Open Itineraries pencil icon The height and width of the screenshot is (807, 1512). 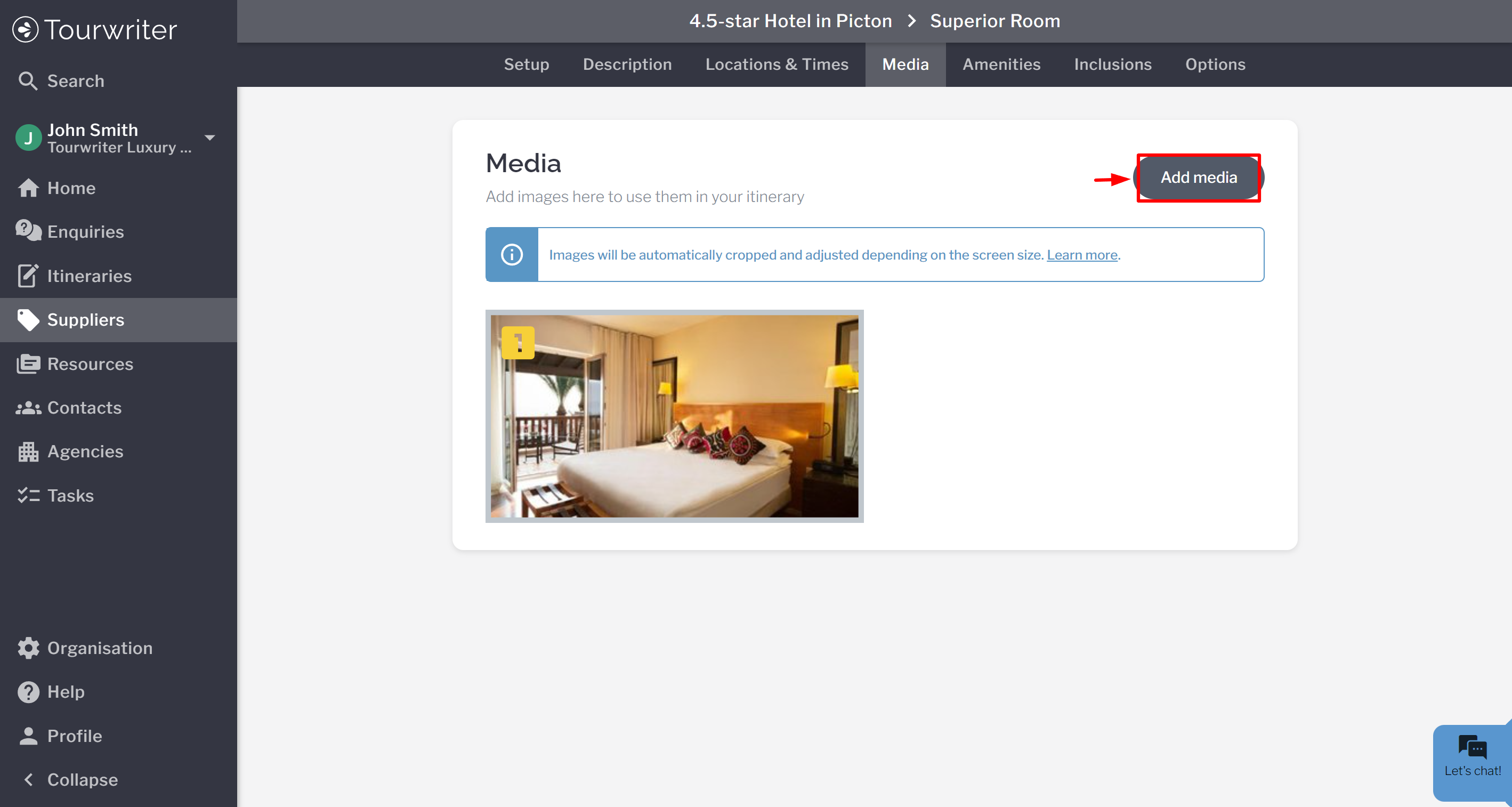coord(28,276)
